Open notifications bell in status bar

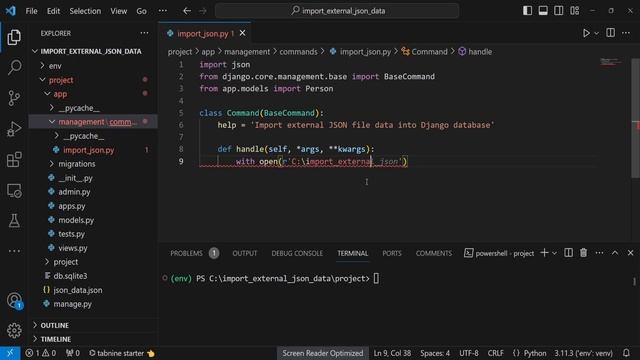point(626,353)
